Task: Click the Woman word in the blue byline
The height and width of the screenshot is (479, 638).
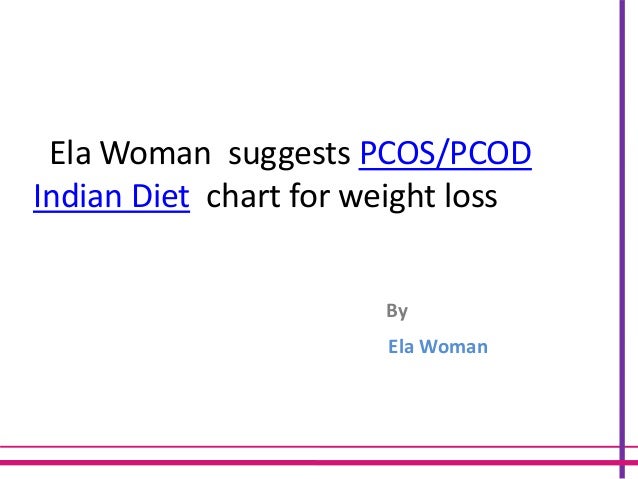Action: point(454,347)
